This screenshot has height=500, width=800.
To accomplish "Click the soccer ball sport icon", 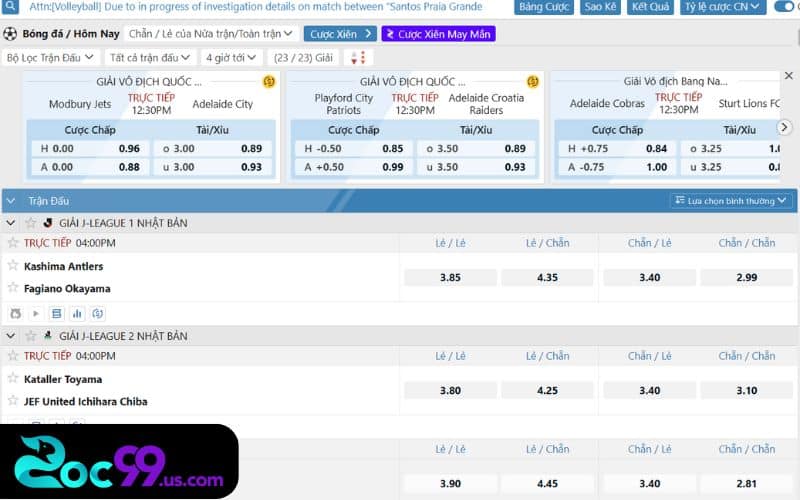I will point(10,34).
